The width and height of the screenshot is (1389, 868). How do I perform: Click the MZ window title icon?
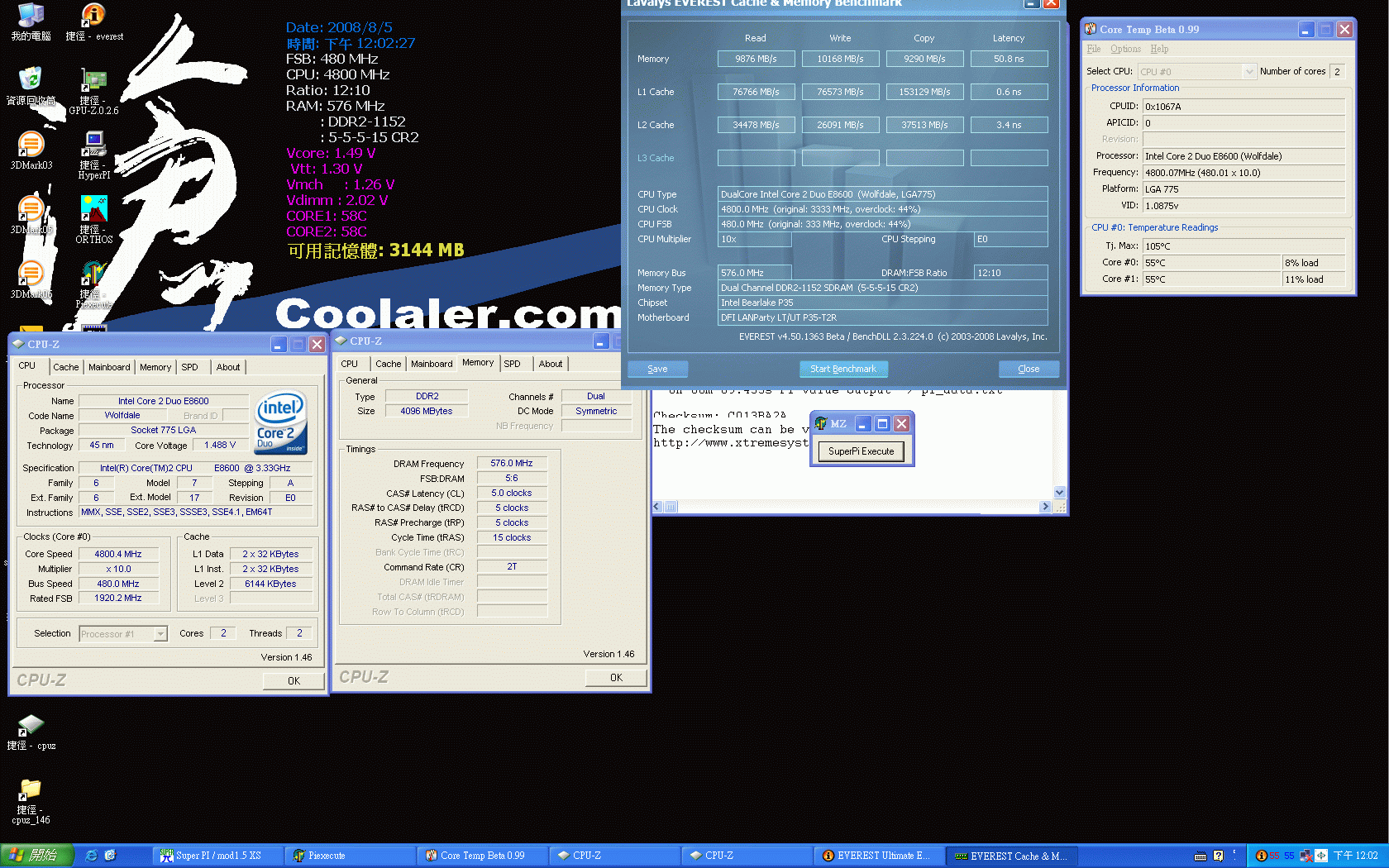click(x=821, y=423)
